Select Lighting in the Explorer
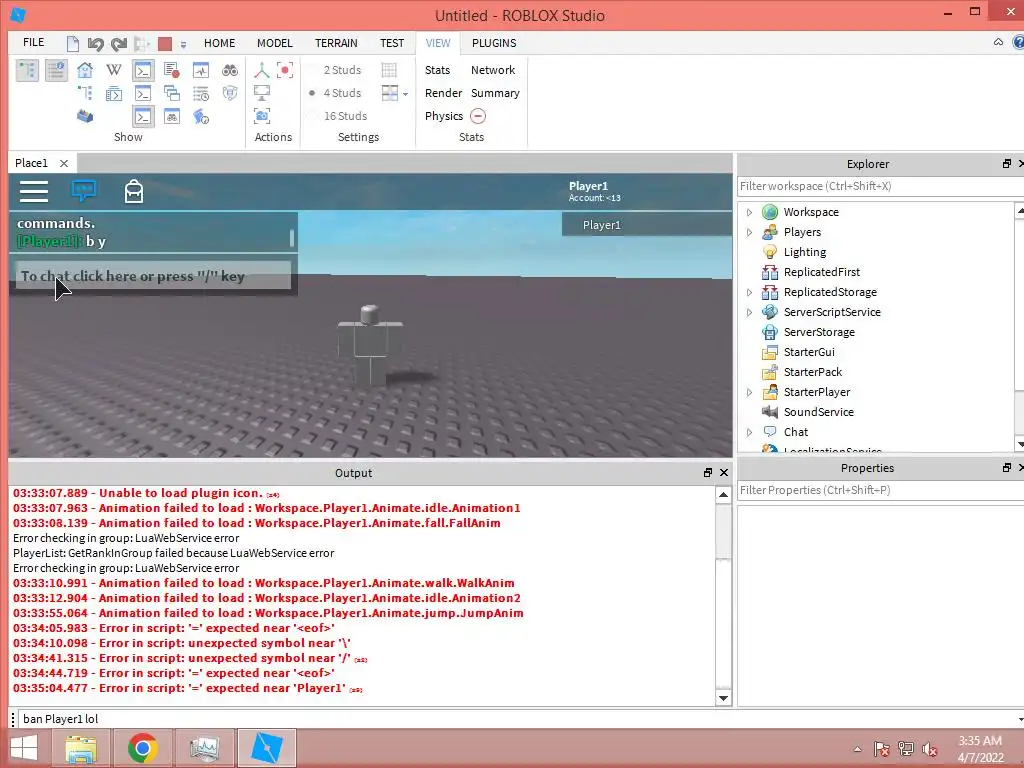The width and height of the screenshot is (1024, 768). (x=805, y=252)
